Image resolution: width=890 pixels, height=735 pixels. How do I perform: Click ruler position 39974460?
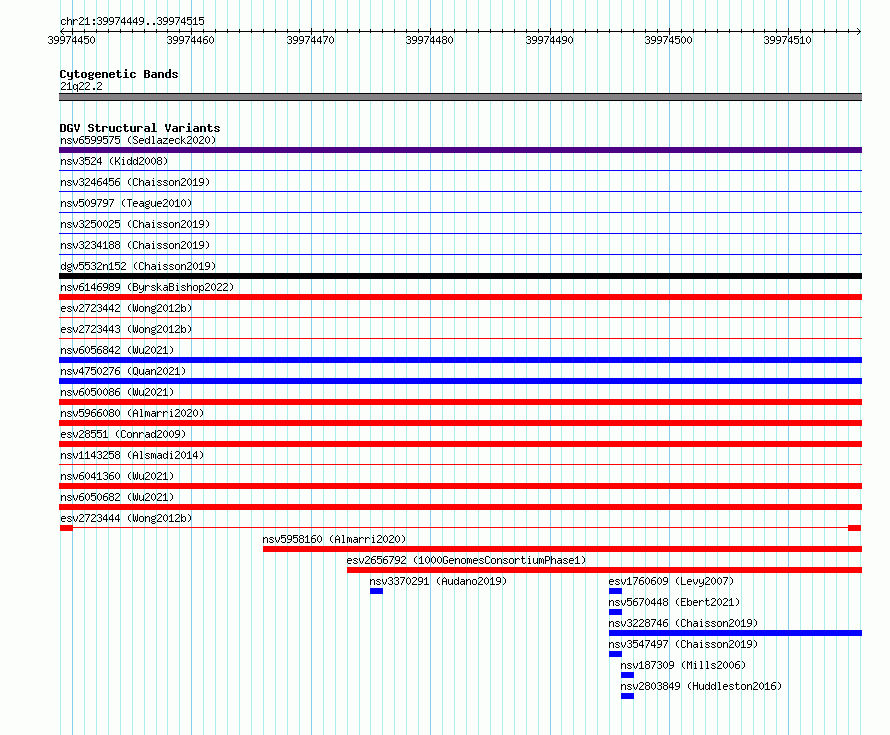point(191,40)
